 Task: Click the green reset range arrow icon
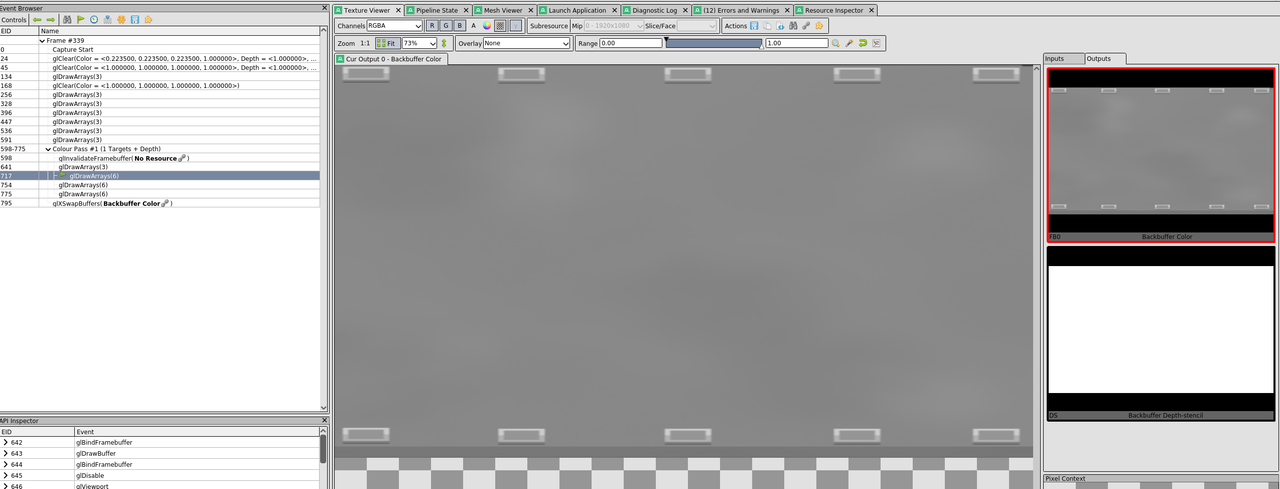862,43
